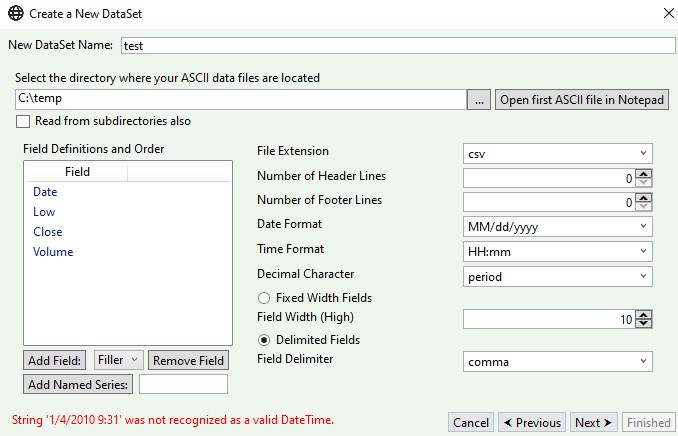The width and height of the screenshot is (678, 436).
Task: Expand the Field Delimiter dropdown
Action: tap(558, 362)
